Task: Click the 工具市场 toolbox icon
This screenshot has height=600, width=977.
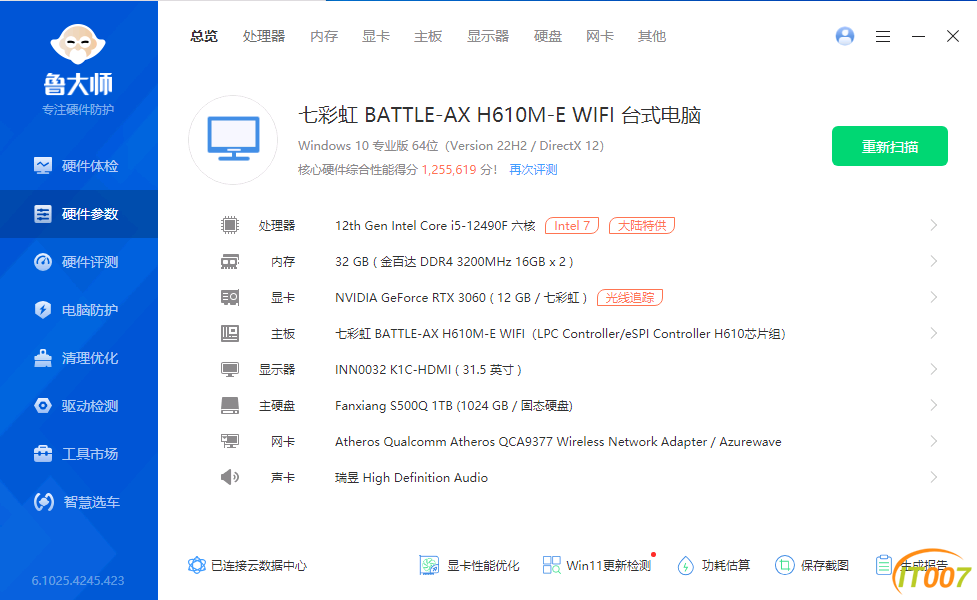Action: (43, 454)
